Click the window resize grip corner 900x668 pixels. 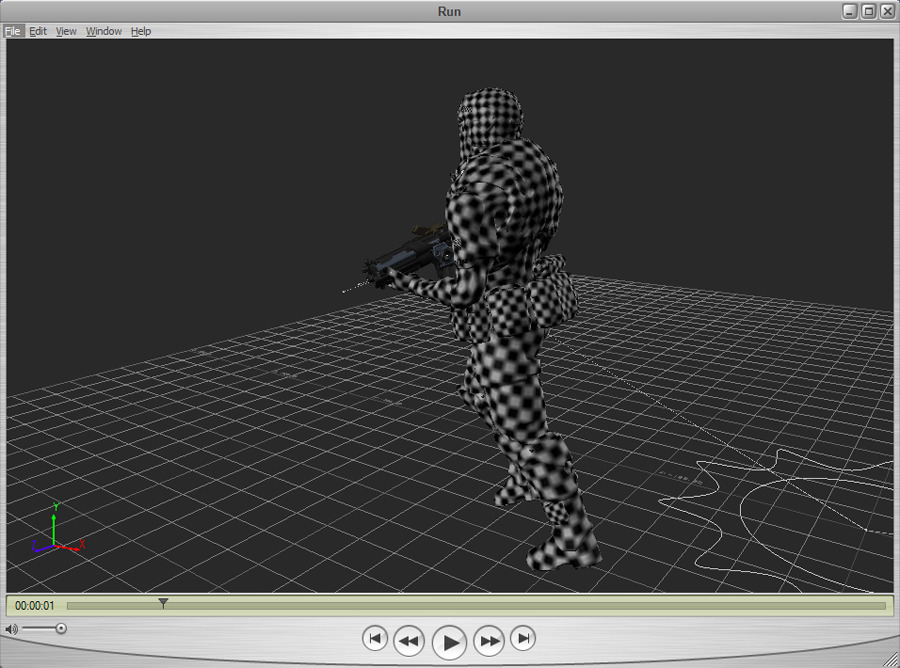[x=890, y=658]
